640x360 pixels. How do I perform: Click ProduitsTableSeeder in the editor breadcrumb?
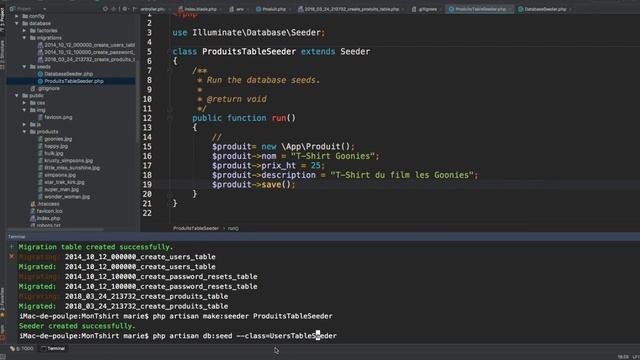196,229
